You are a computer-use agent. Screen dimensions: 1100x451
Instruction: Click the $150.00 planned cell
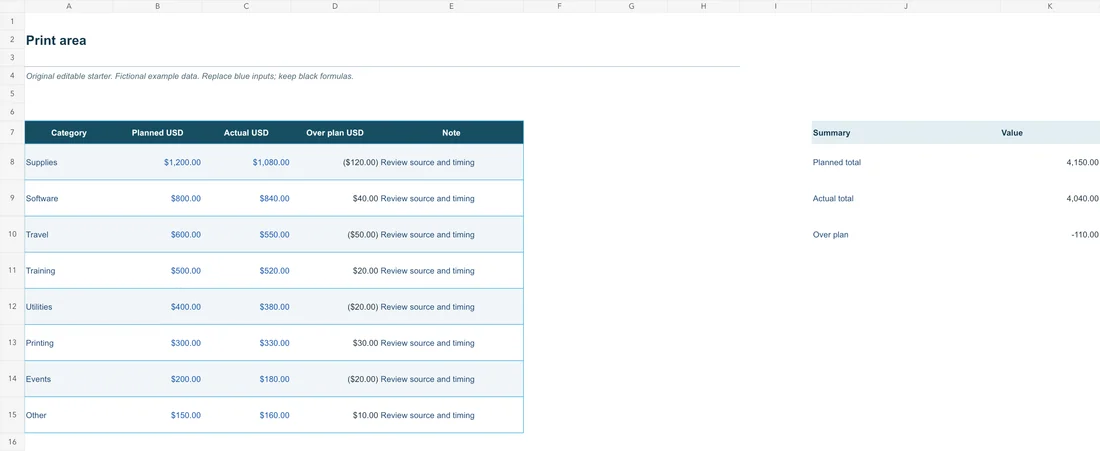click(x=157, y=415)
